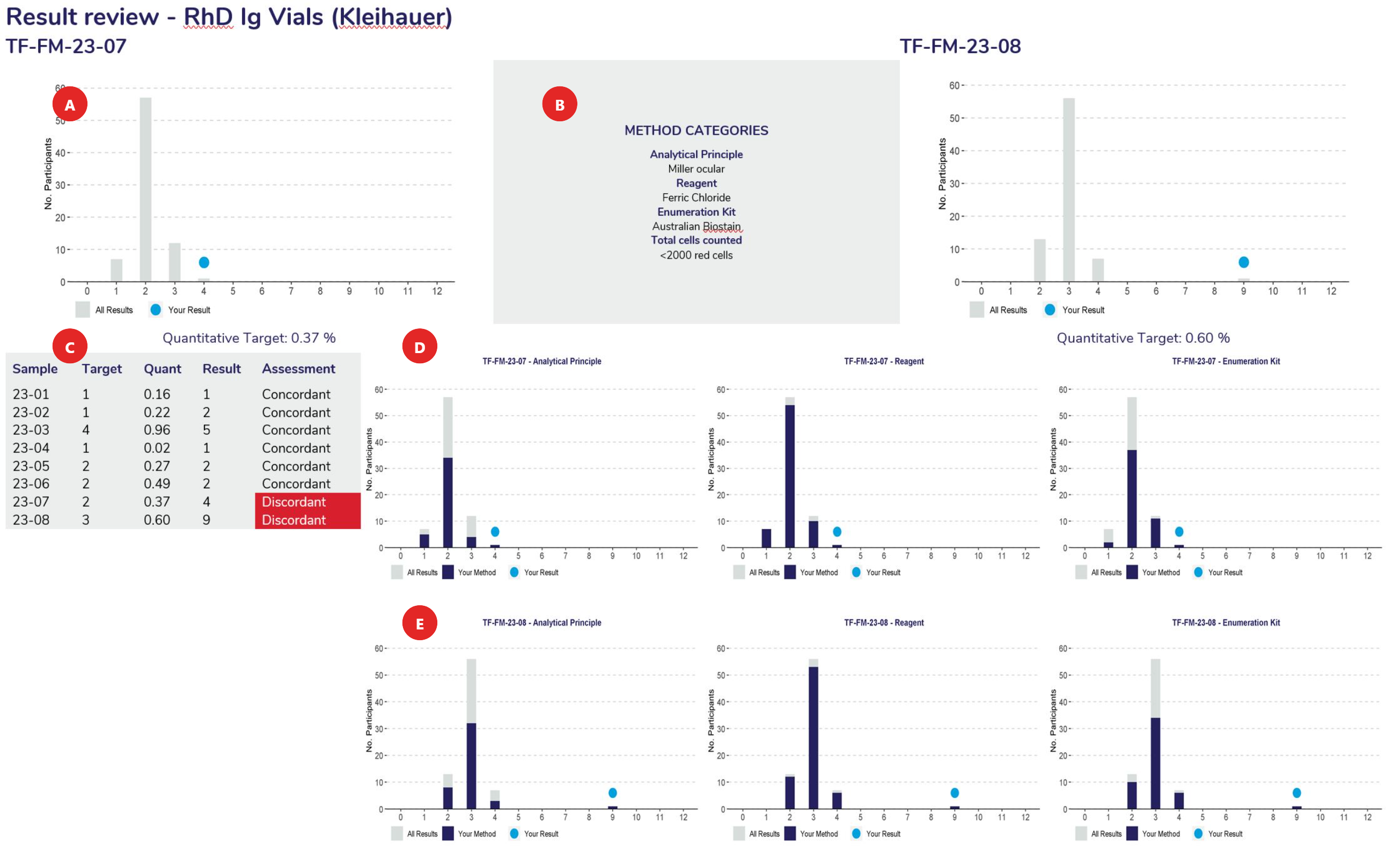Click the Enumeration Kit label in method panel
The image size is (1400, 865).
coord(696,211)
